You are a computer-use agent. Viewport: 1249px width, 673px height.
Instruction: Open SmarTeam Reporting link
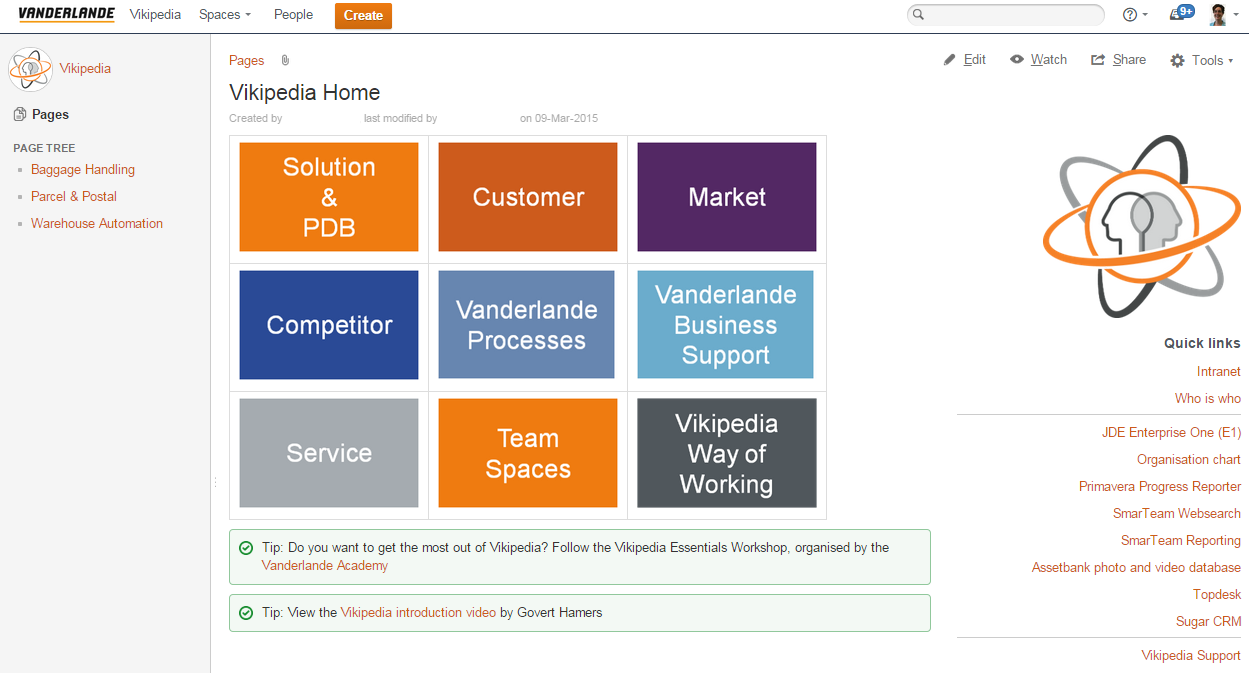point(1181,541)
